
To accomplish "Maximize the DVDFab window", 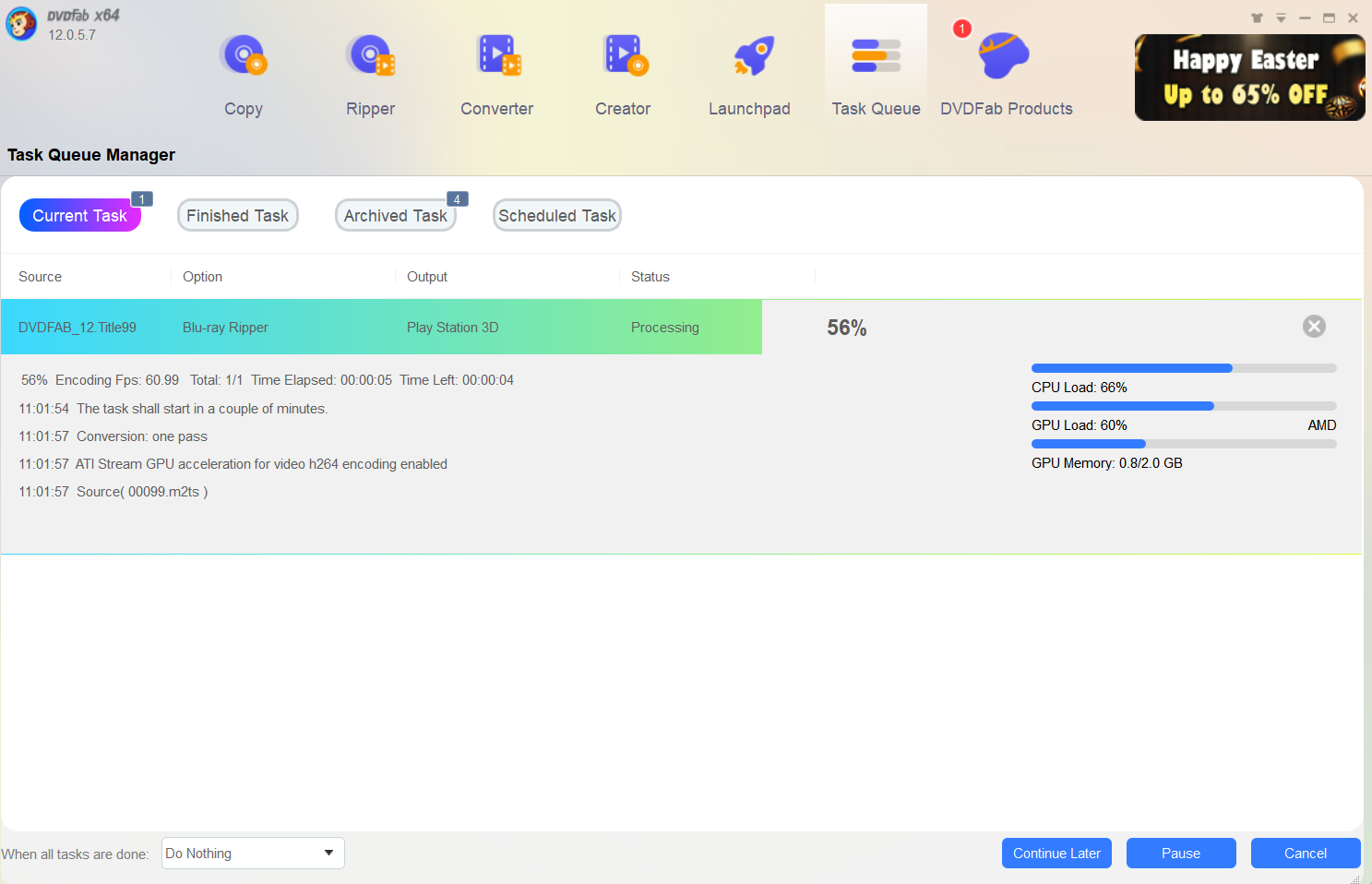I will pyautogui.click(x=1329, y=18).
